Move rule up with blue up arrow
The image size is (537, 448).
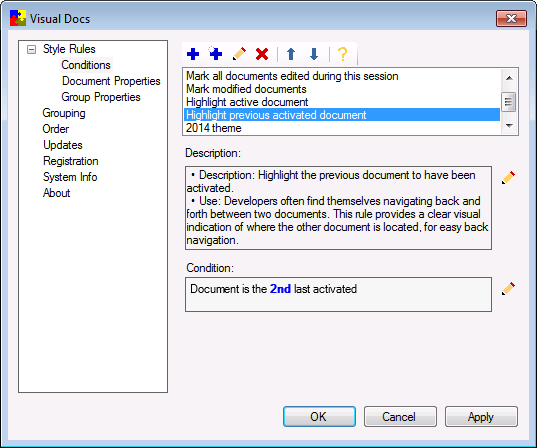[291, 54]
